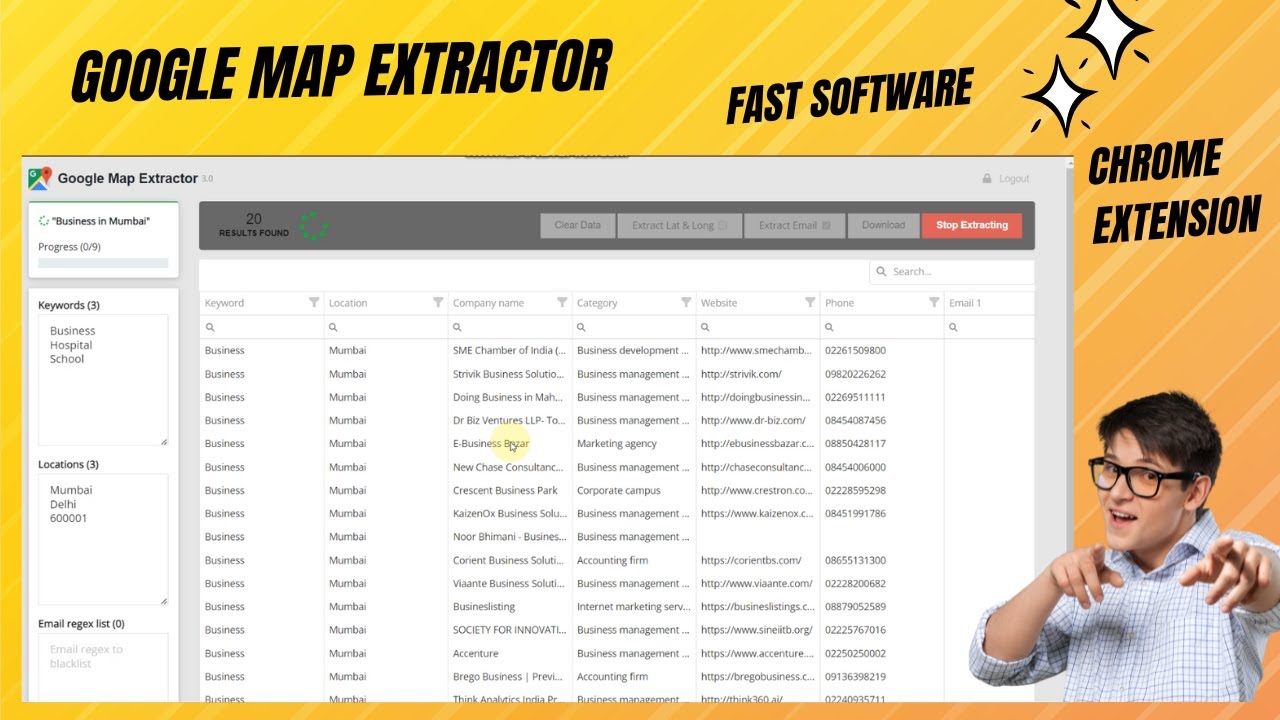Select the Accenture company cell
The height and width of the screenshot is (720, 1280).
[510, 654]
